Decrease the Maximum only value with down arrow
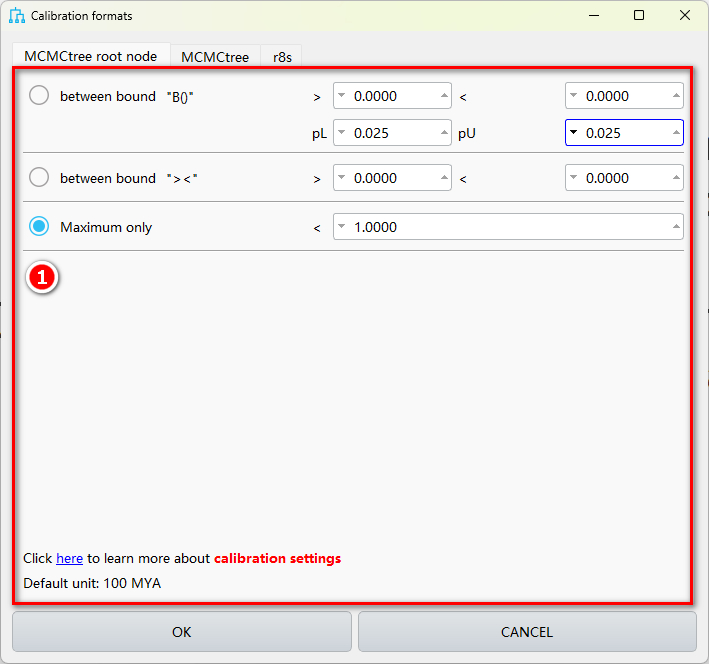Viewport: 709px width, 664px height. pos(342,227)
